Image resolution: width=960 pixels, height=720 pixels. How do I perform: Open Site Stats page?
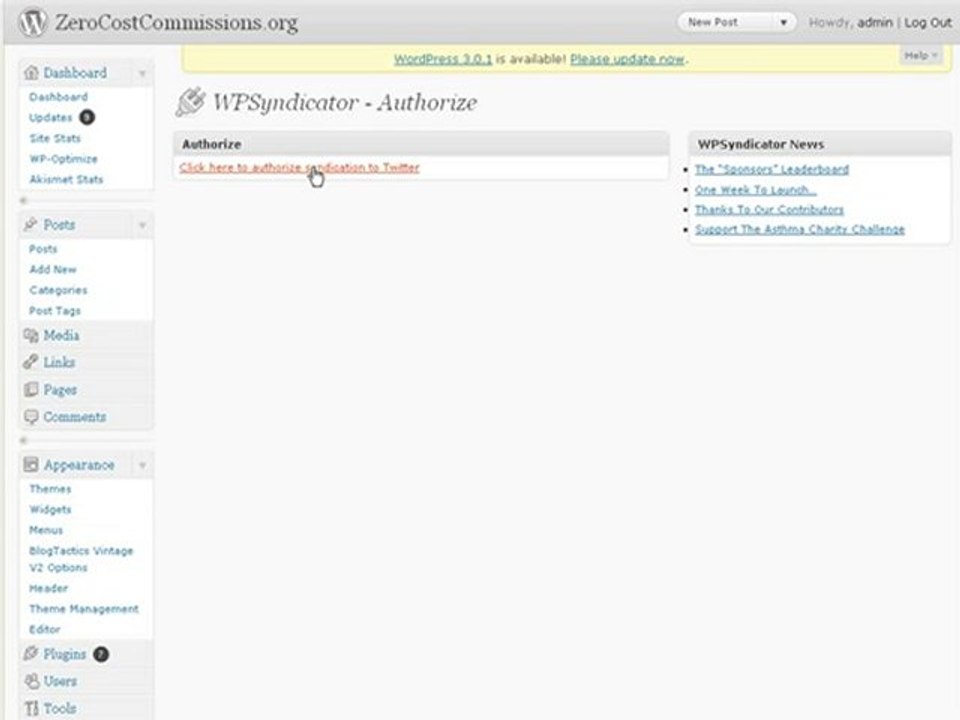tap(55, 138)
